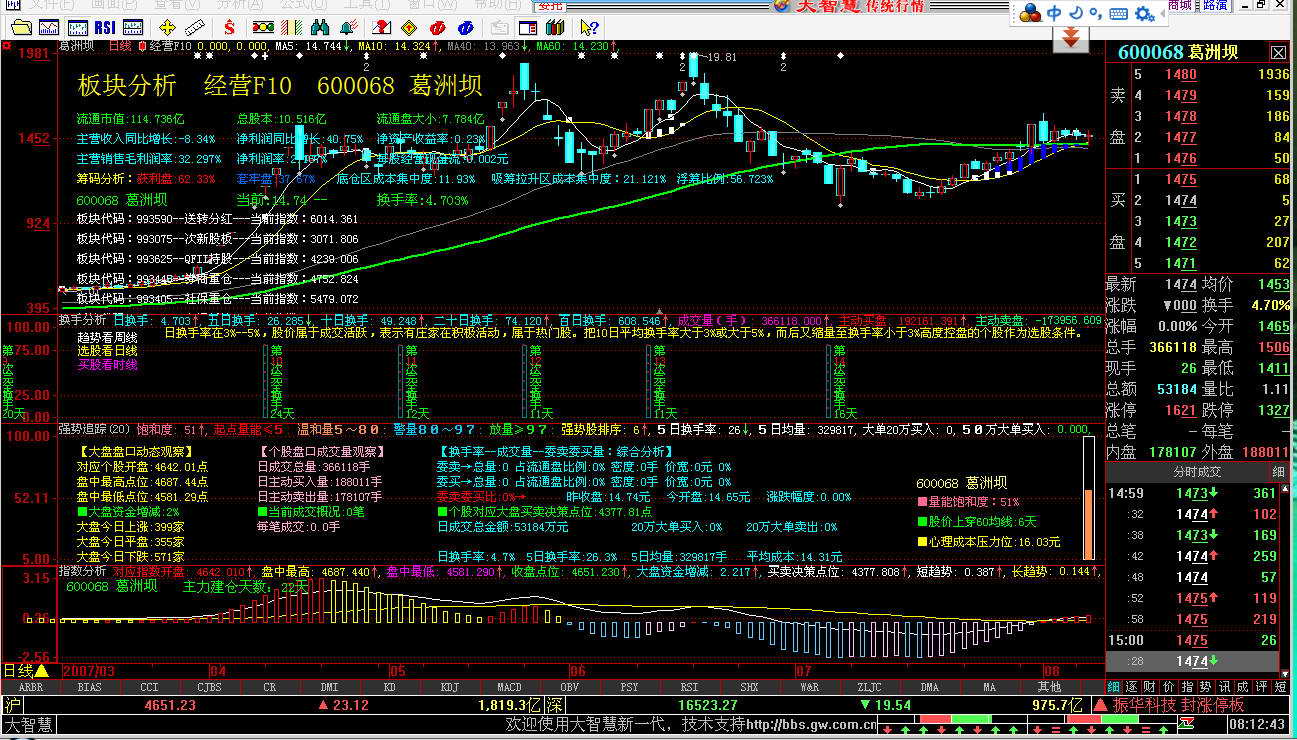Select the OBV indicator tab
1297x740 pixels.
[x=569, y=687]
